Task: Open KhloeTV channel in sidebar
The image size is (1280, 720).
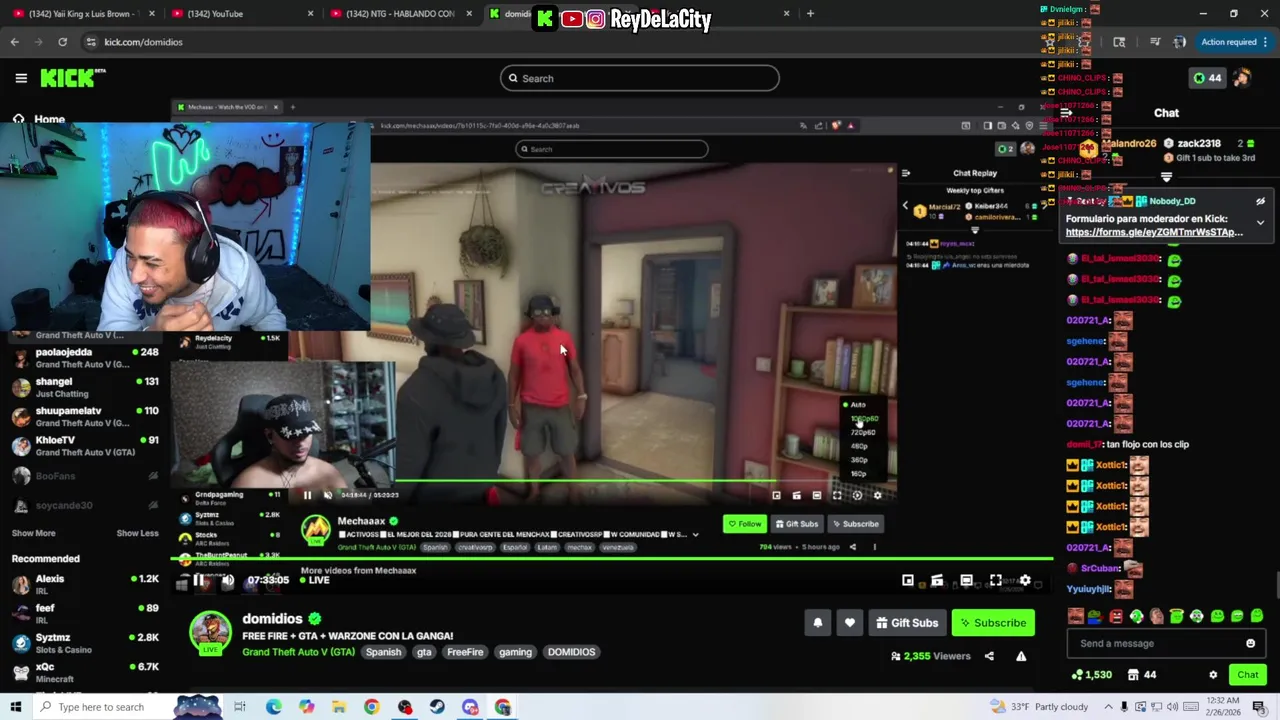Action: tap(85, 446)
